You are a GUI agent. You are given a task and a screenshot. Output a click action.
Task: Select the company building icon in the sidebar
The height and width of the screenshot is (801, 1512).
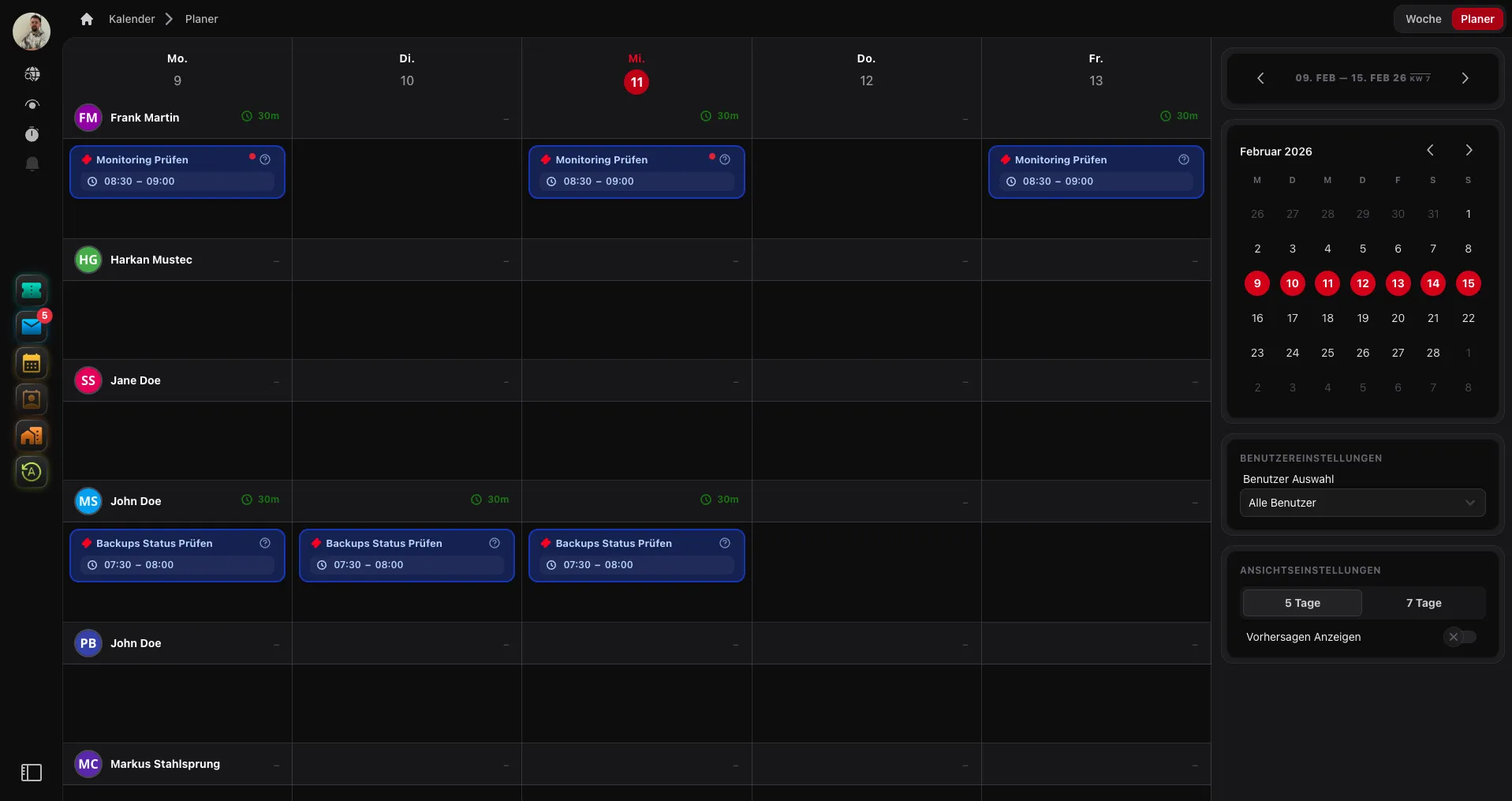(x=32, y=436)
